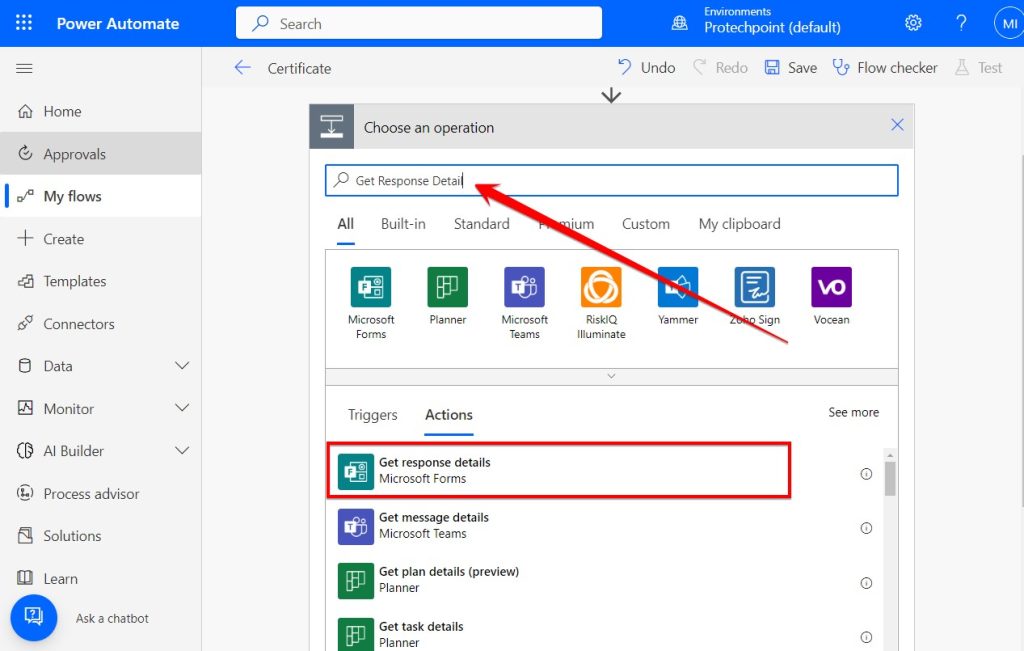Click the Undo icon in the flow toolbar
1024x651 pixels.
[x=625, y=67]
